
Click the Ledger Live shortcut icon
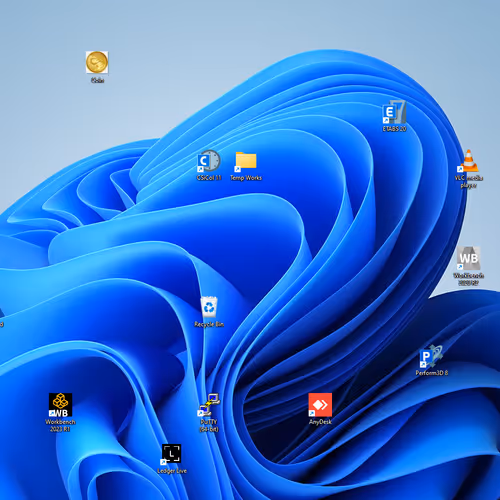pyautogui.click(x=171, y=454)
